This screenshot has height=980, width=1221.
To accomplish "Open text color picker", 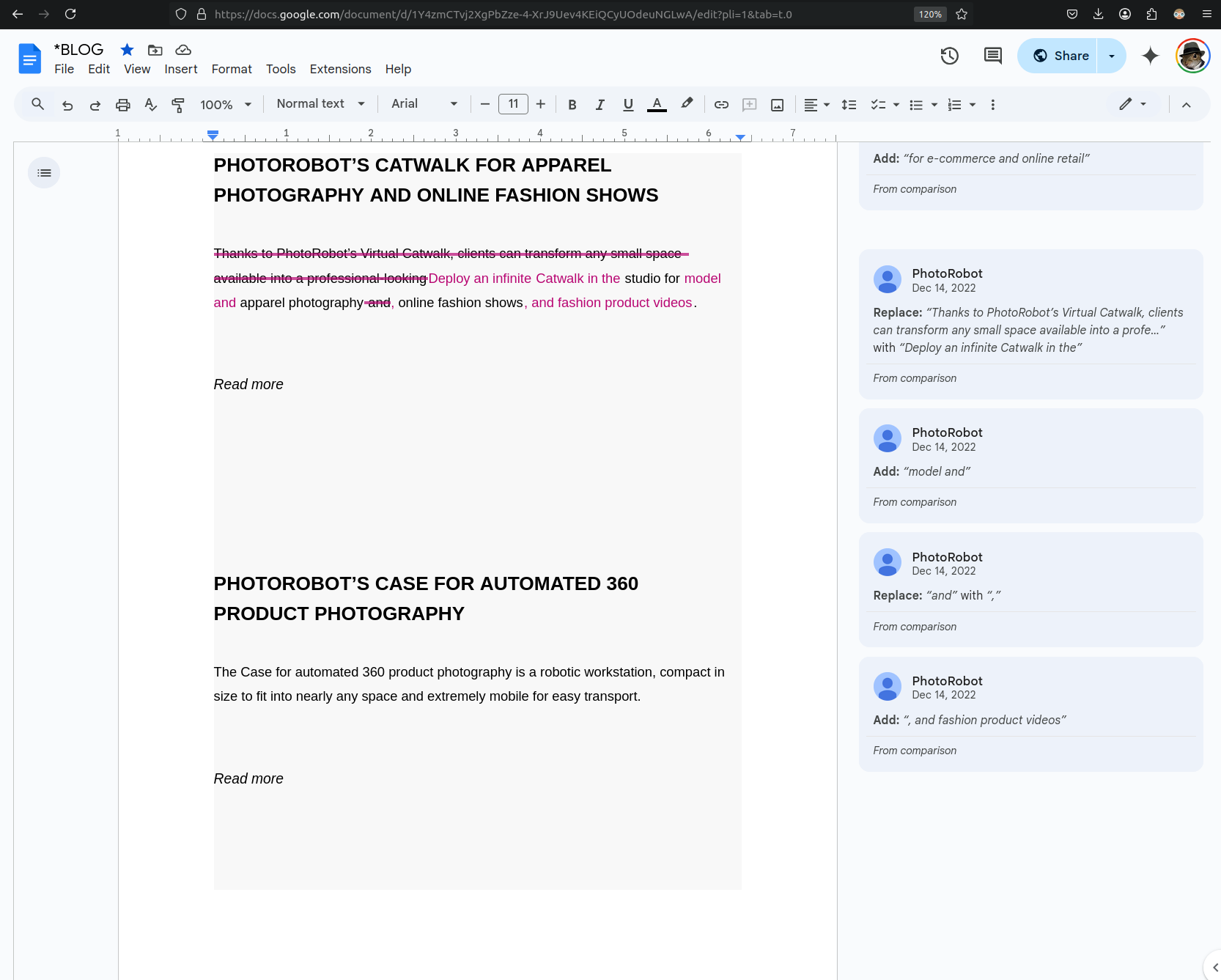I will point(657,105).
